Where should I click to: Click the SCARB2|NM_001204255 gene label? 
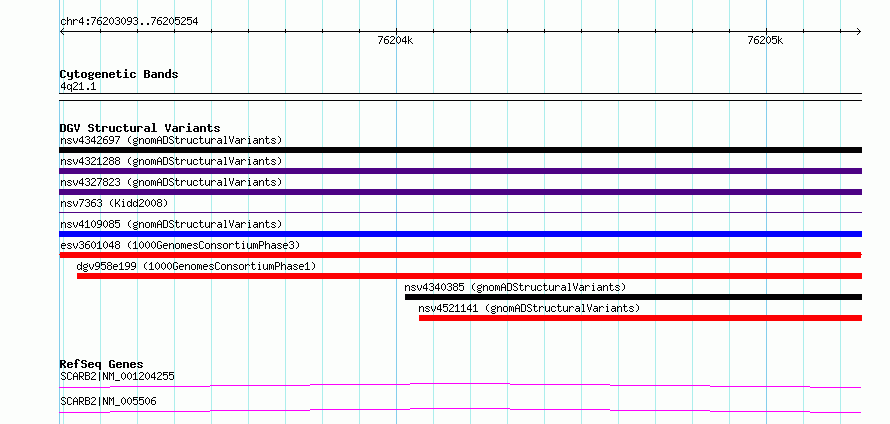(x=117, y=376)
